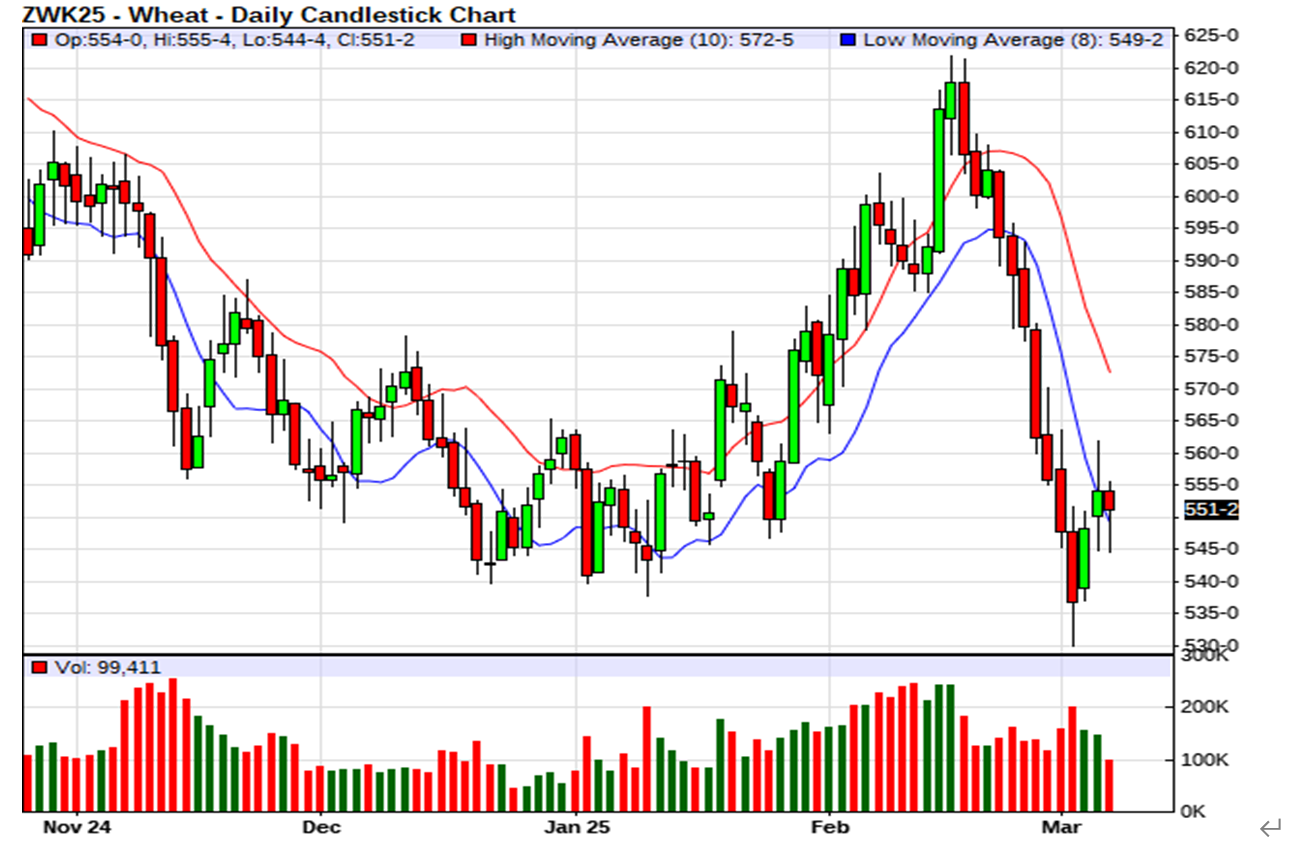Click the High Moving Average (10): 572-5 label
This screenshot has height=844, width=1297.
coord(638,40)
